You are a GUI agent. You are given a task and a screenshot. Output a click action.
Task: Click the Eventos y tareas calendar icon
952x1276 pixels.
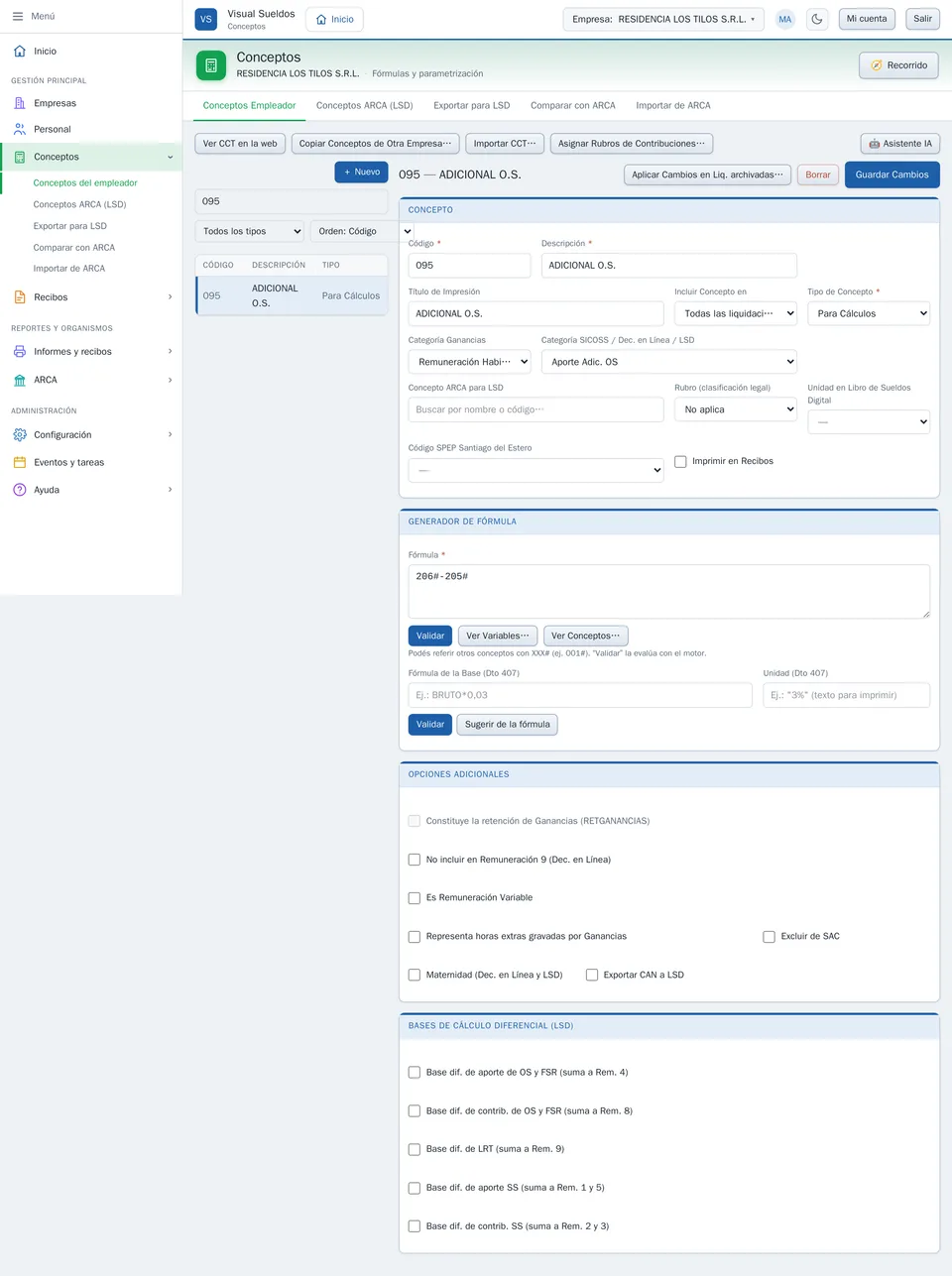[20, 462]
